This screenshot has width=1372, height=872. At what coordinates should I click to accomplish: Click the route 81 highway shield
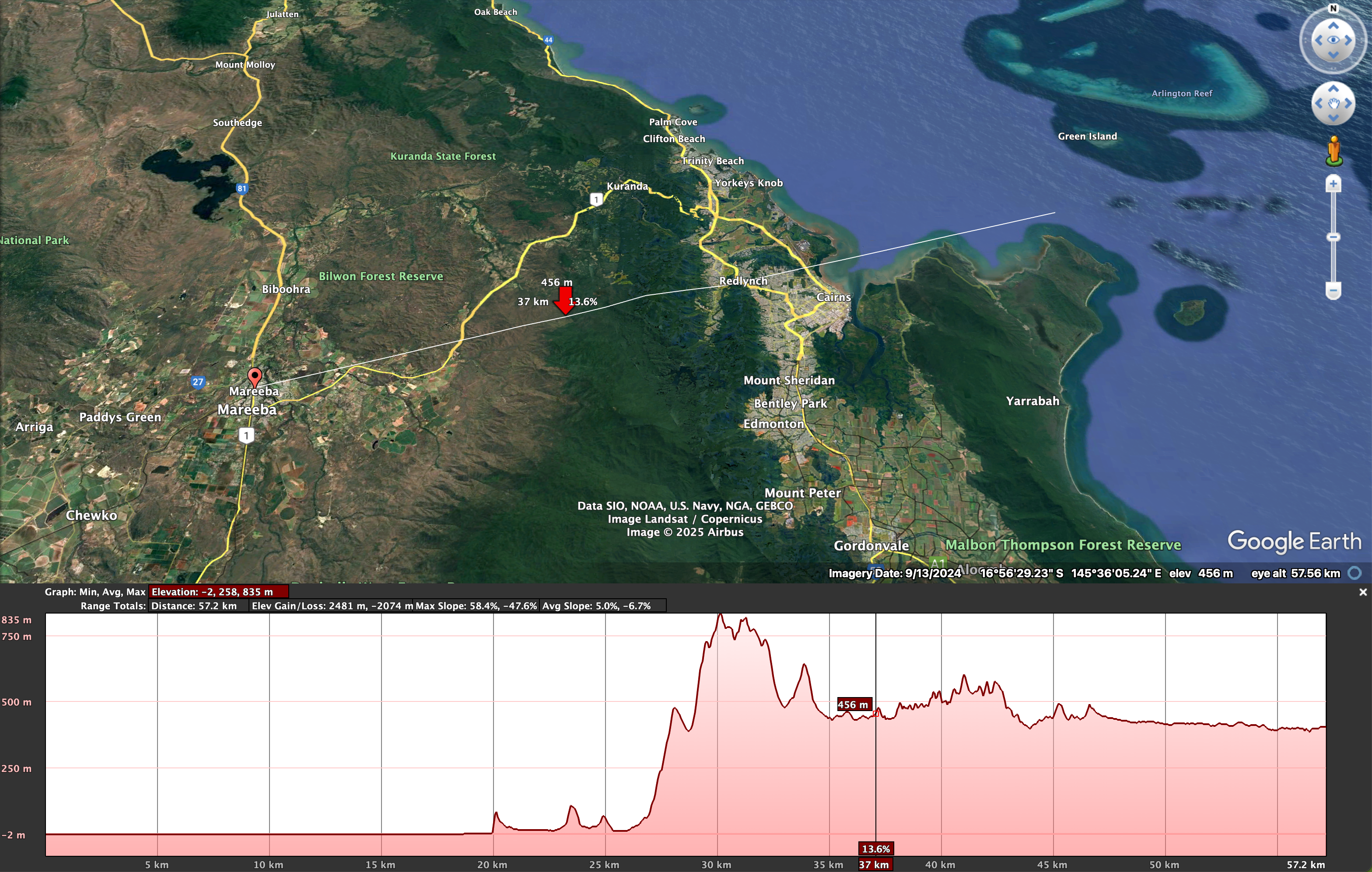coord(242,188)
